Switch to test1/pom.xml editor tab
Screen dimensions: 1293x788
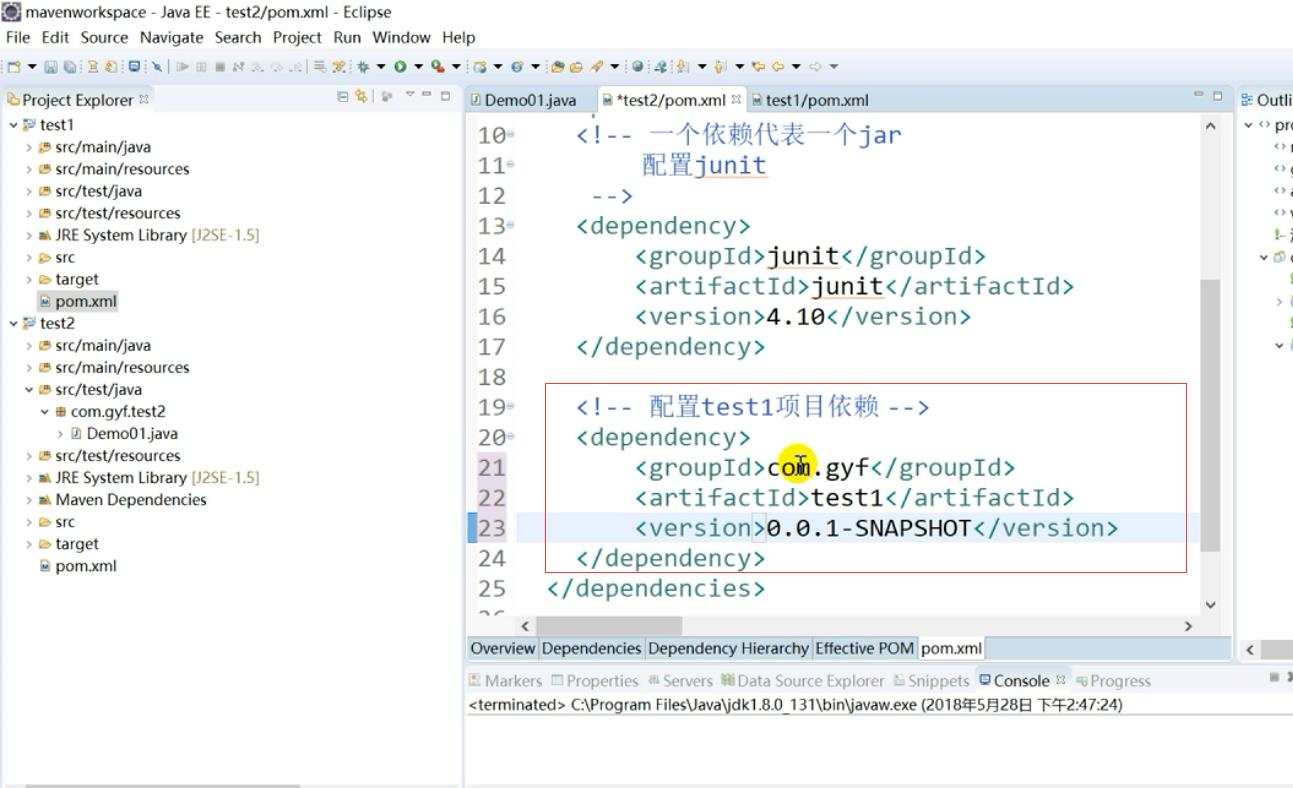point(810,100)
